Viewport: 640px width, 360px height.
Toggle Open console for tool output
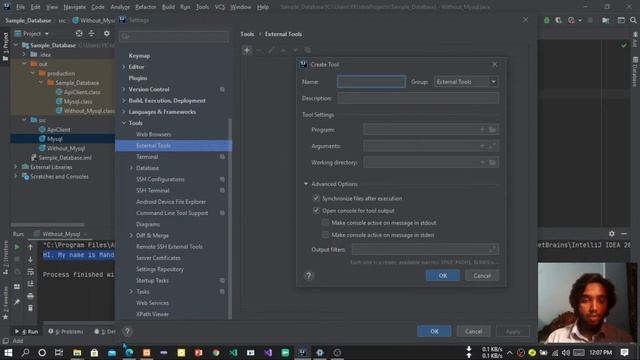point(316,211)
